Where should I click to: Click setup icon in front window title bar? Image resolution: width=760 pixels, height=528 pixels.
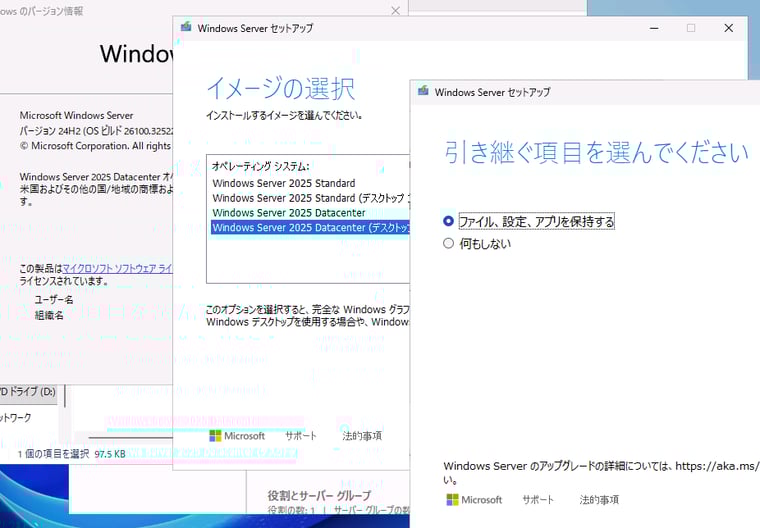click(x=423, y=91)
